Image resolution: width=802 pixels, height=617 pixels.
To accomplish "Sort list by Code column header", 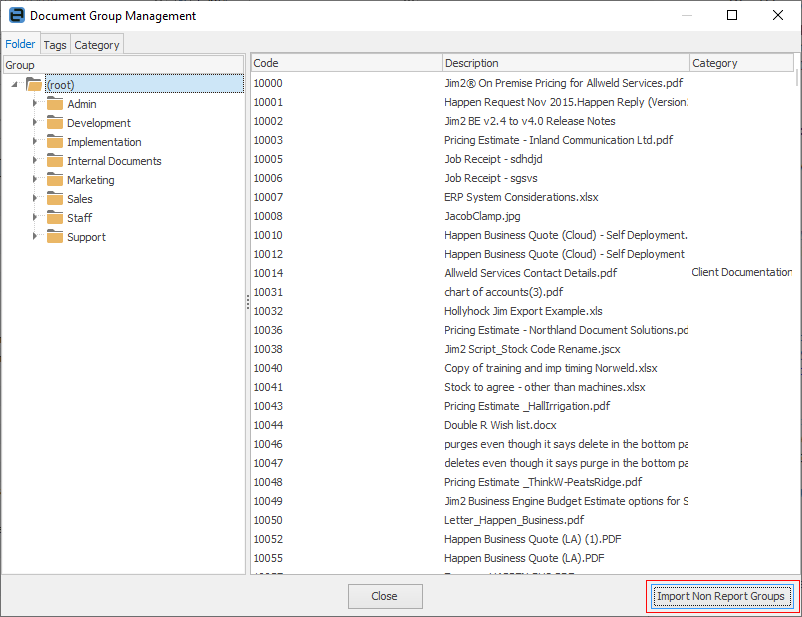I will (x=345, y=63).
